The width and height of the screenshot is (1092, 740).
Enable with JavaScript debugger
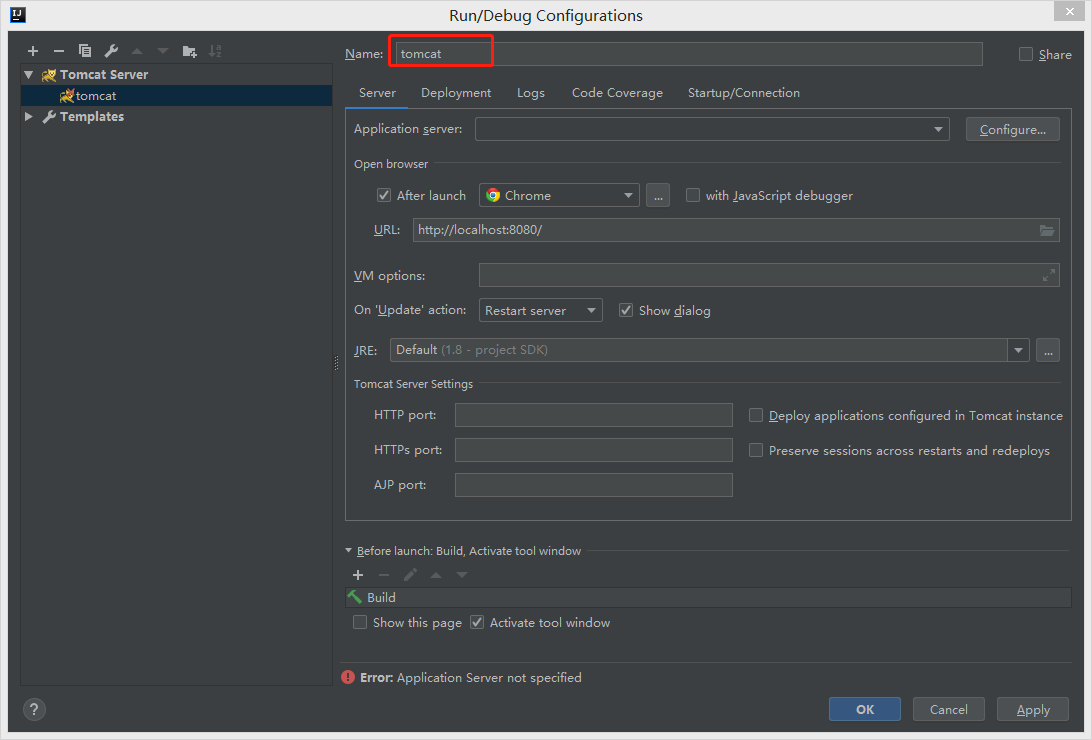pos(693,196)
